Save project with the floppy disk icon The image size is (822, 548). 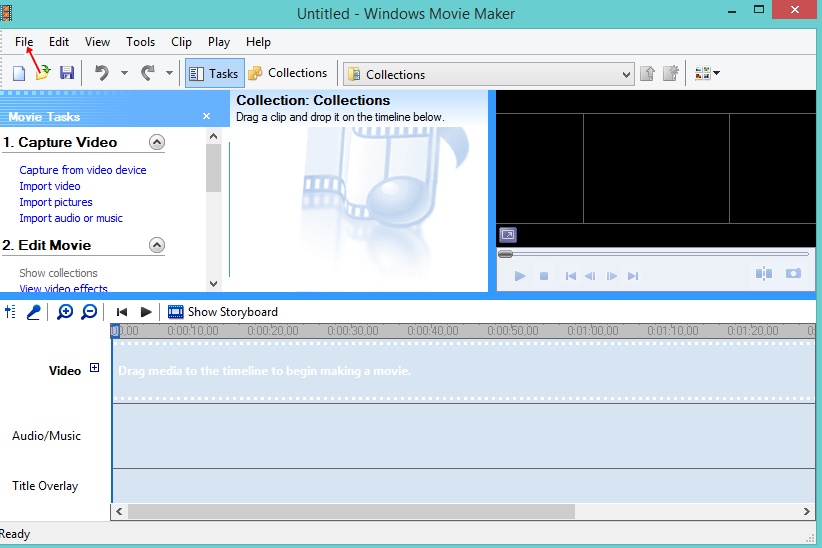coord(67,72)
